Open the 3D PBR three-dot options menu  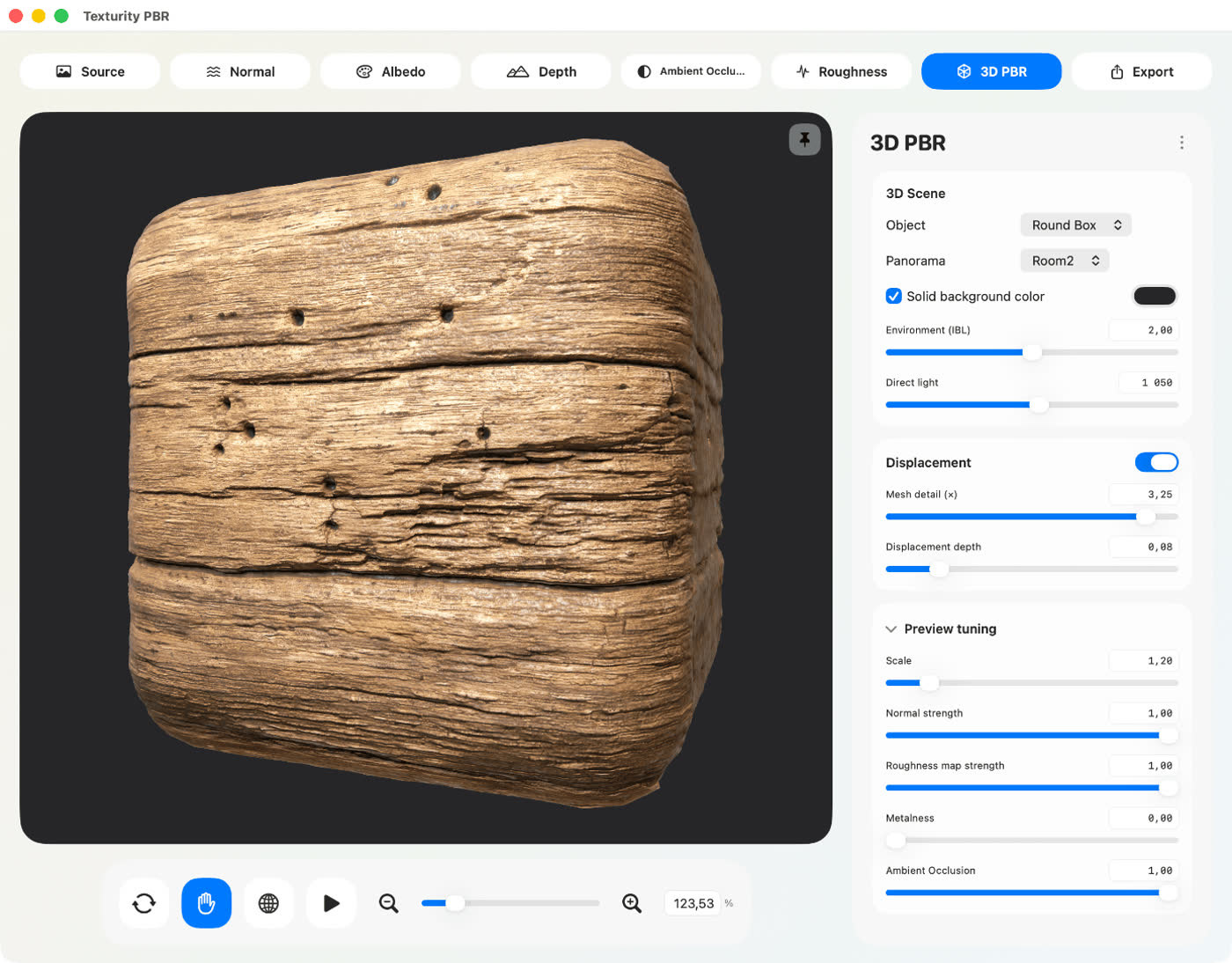(1181, 143)
